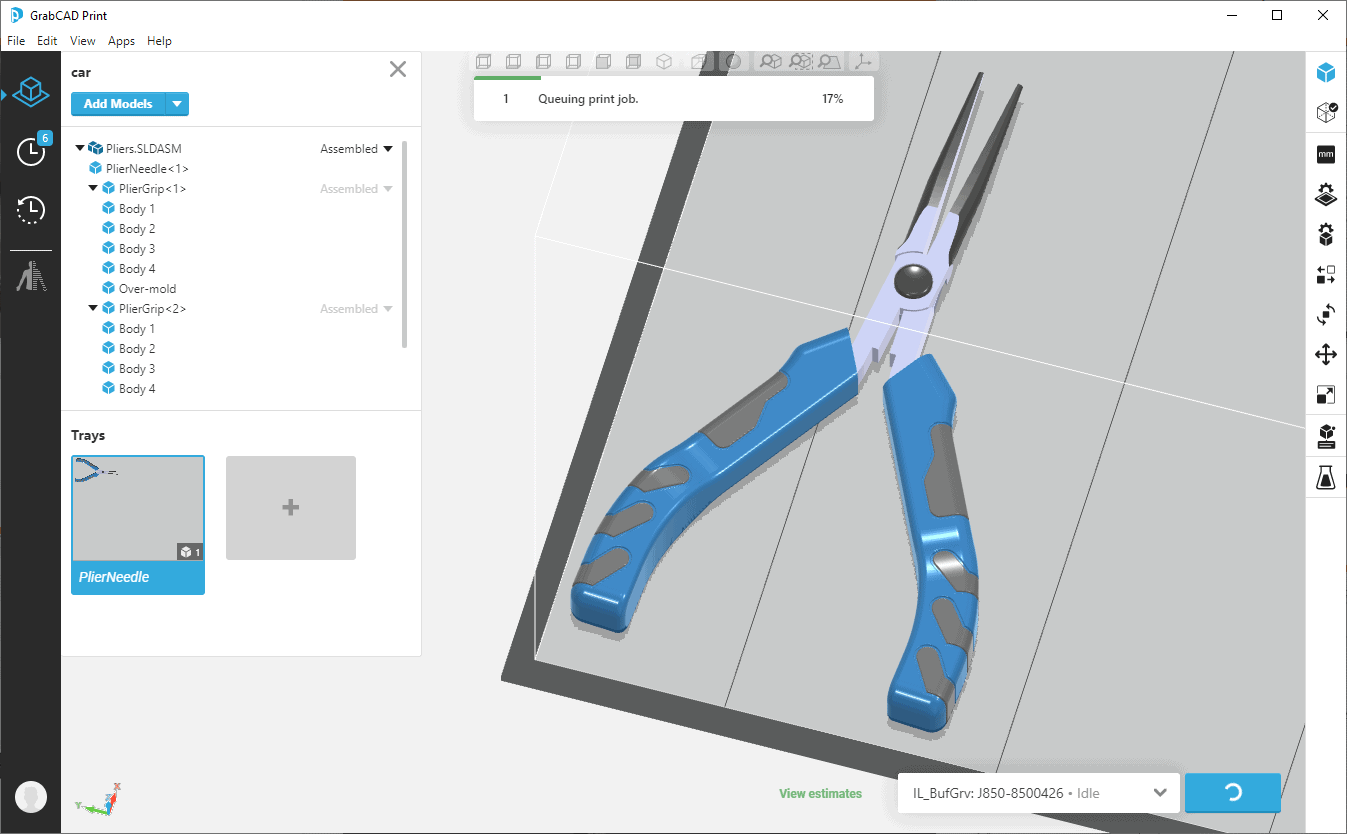Select the Orient rotate tool
Screen dimensions: 1347x834
pos(1326,315)
